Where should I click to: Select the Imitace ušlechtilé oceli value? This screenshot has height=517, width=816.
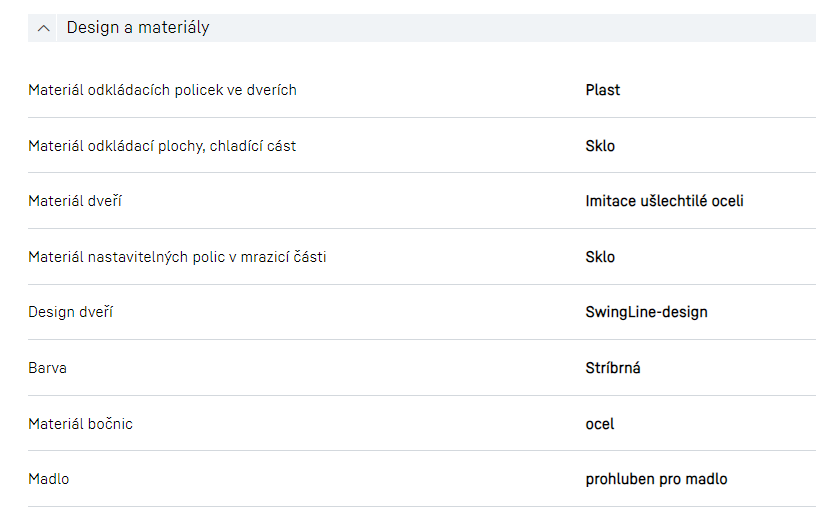(x=664, y=201)
